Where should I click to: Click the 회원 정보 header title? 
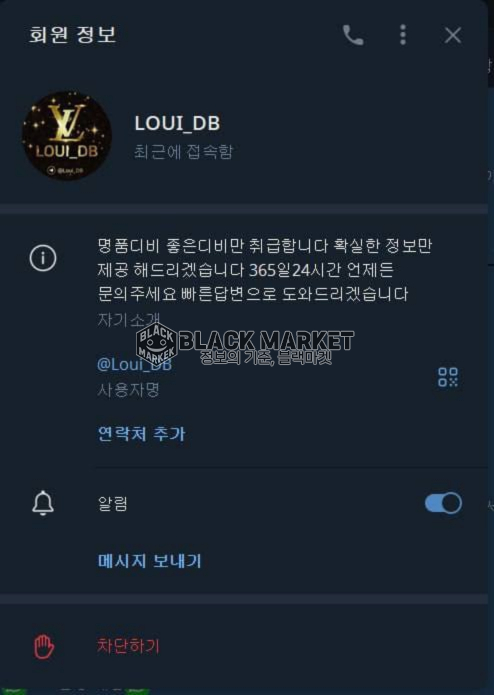(x=72, y=35)
